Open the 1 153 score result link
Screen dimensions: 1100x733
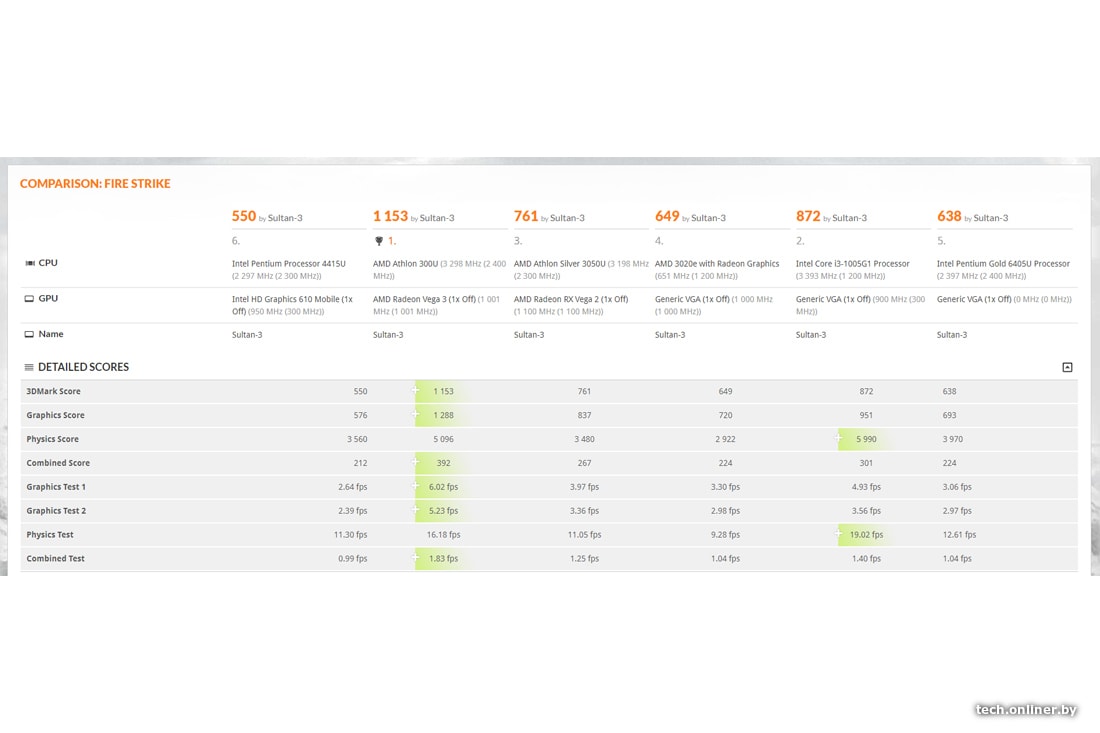pos(390,216)
